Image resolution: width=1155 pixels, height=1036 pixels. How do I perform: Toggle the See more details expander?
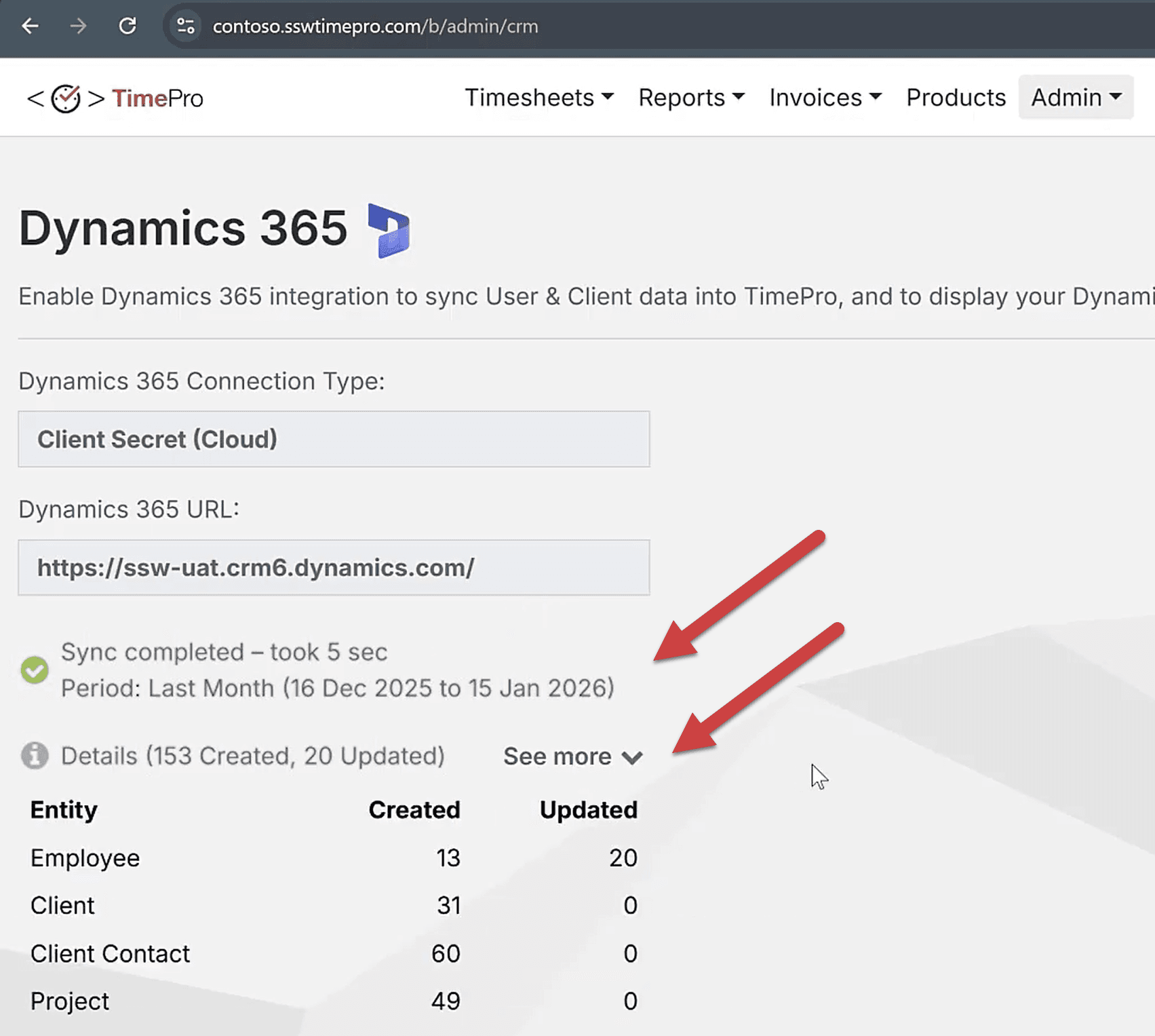[x=573, y=756]
